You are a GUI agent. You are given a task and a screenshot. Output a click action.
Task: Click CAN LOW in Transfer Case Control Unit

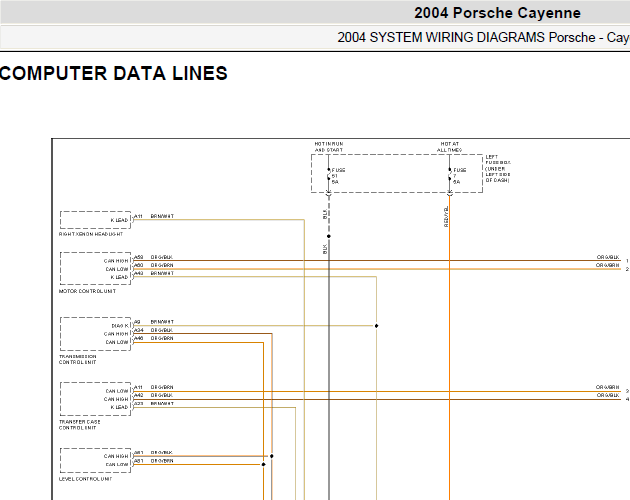tap(117, 391)
